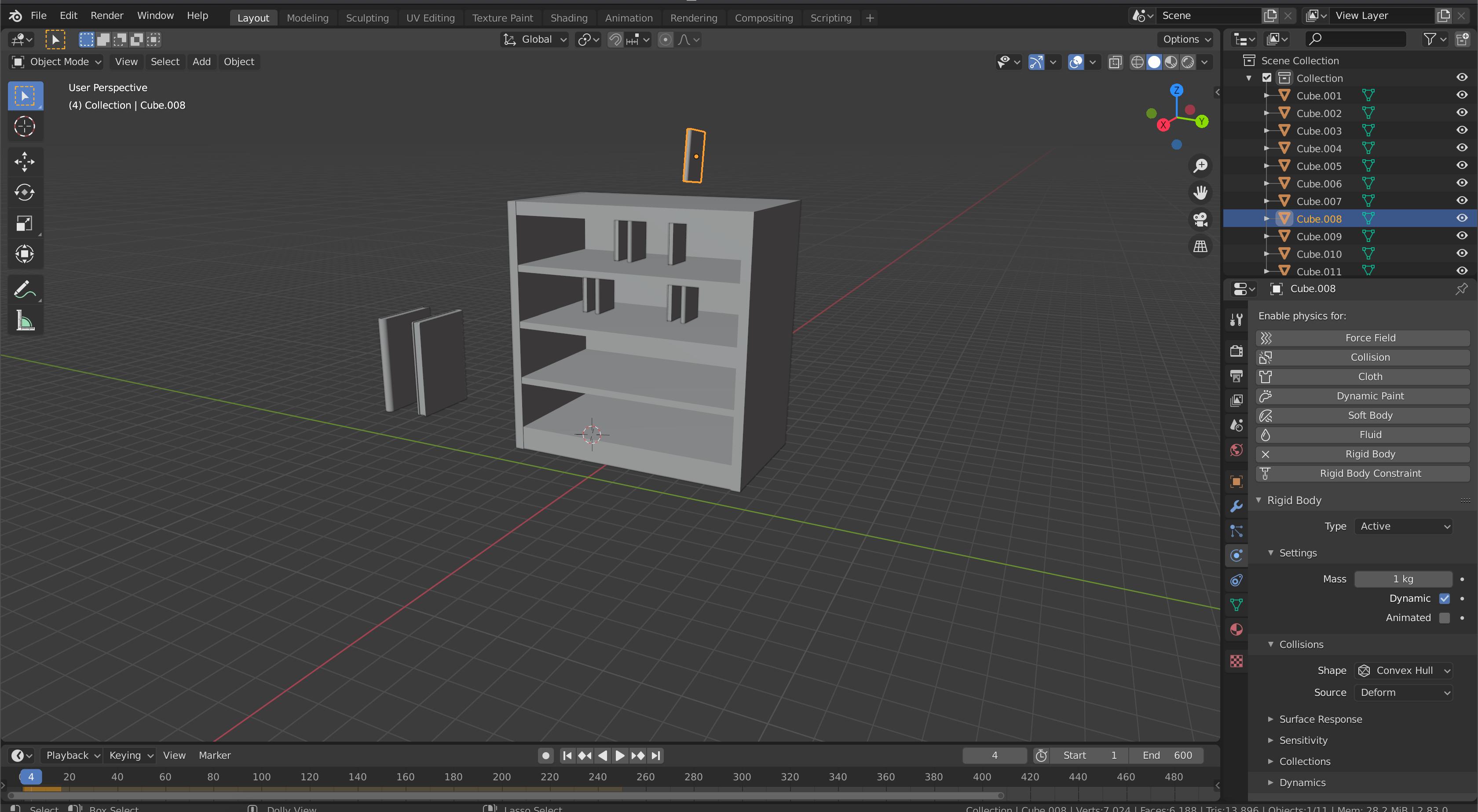Image resolution: width=1478 pixels, height=812 pixels.
Task: Click the Cloth physics button
Action: coord(1362,377)
